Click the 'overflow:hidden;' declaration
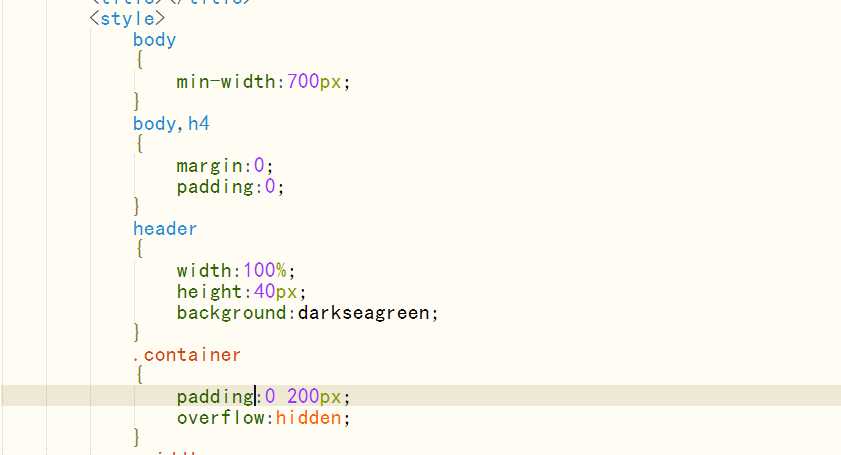Screen dimensions: 841x455 point(263,418)
